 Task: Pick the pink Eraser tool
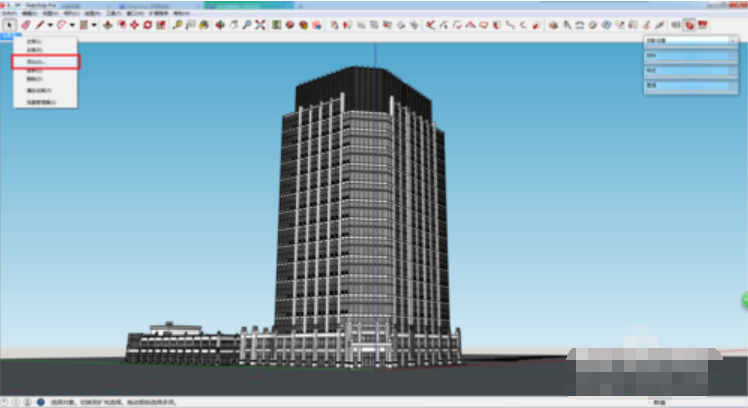26,25
